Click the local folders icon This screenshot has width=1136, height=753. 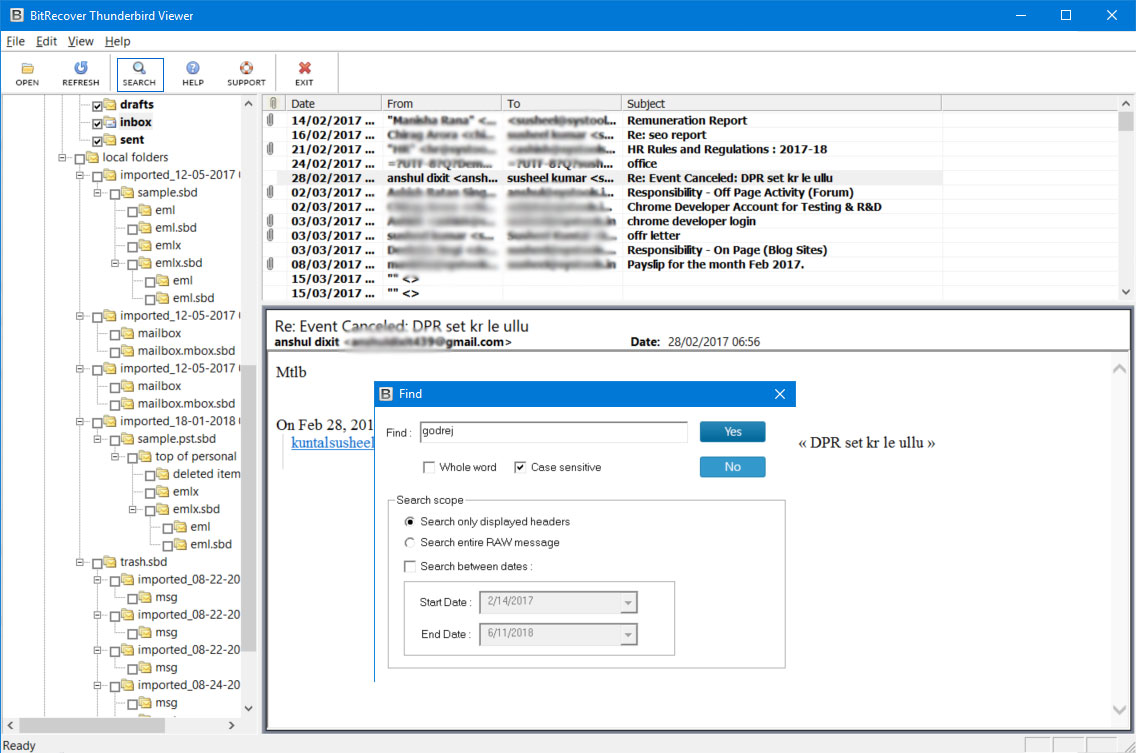tap(92, 157)
